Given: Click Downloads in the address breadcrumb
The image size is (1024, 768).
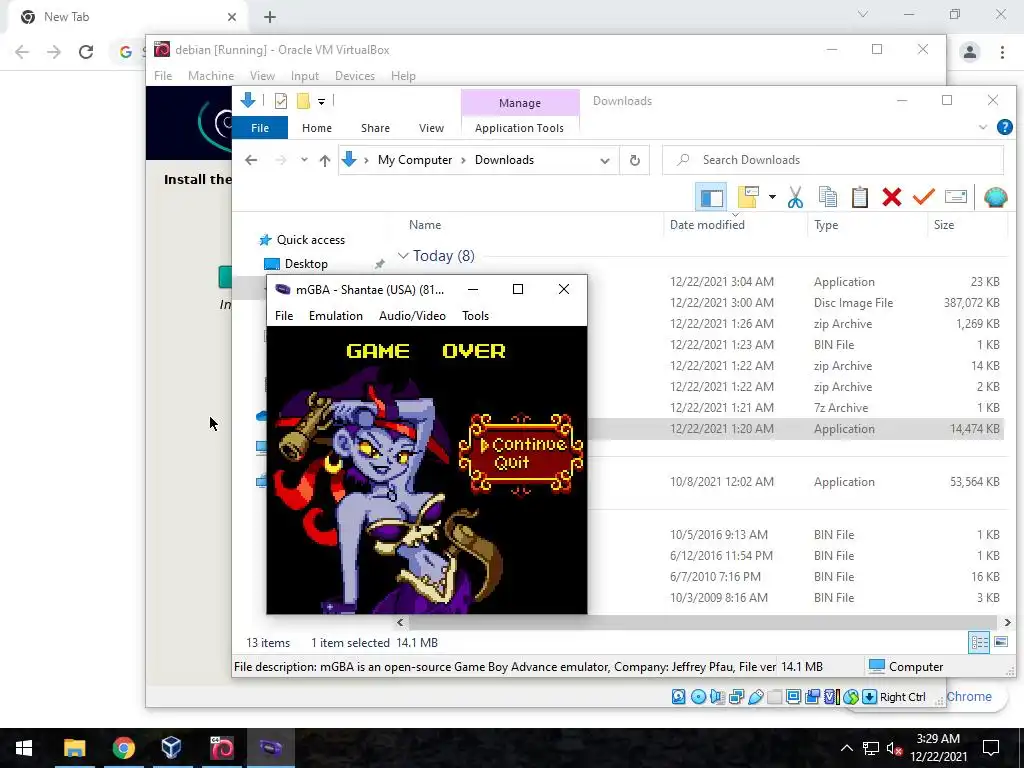Looking at the screenshot, I should [x=504, y=160].
